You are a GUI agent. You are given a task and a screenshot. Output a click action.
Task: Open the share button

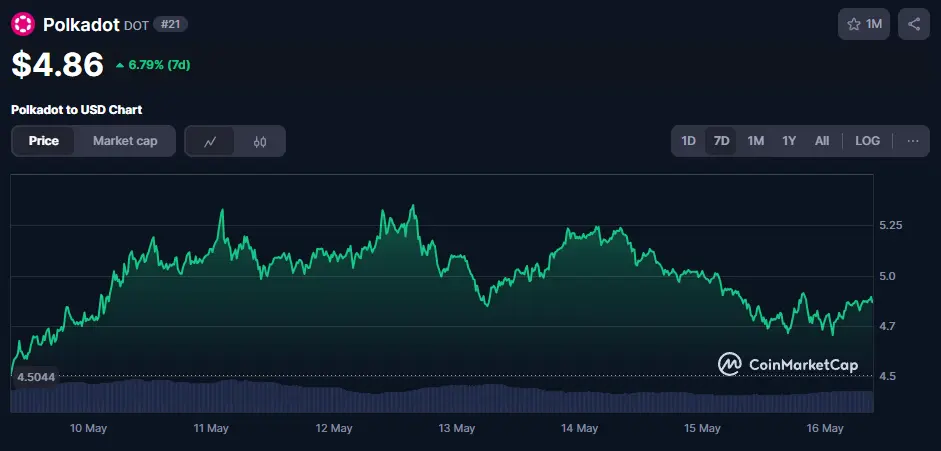point(913,24)
